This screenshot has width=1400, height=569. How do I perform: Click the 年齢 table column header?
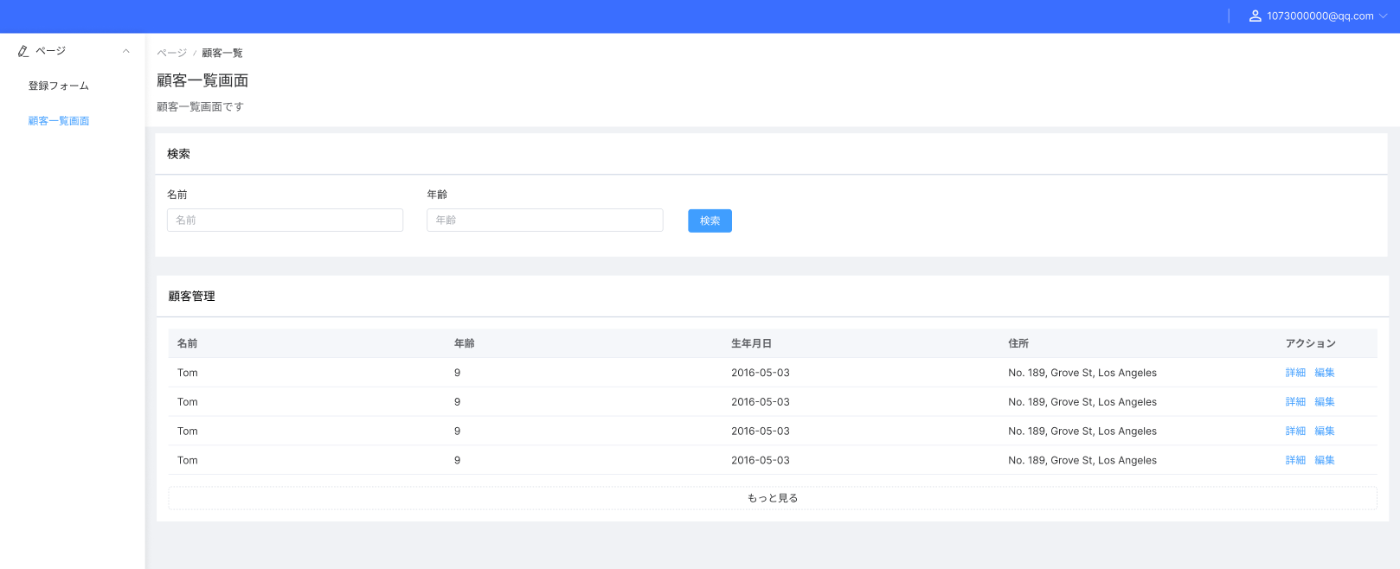click(x=464, y=343)
